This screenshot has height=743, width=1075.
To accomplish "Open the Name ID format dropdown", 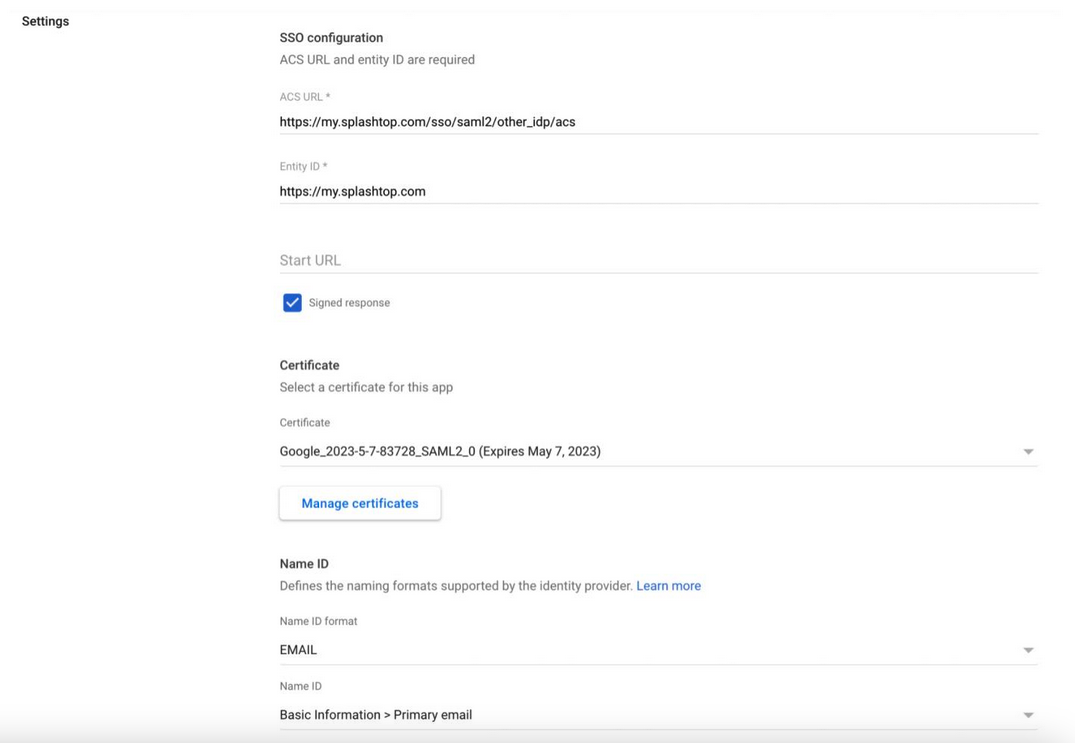I will [x=659, y=650].
